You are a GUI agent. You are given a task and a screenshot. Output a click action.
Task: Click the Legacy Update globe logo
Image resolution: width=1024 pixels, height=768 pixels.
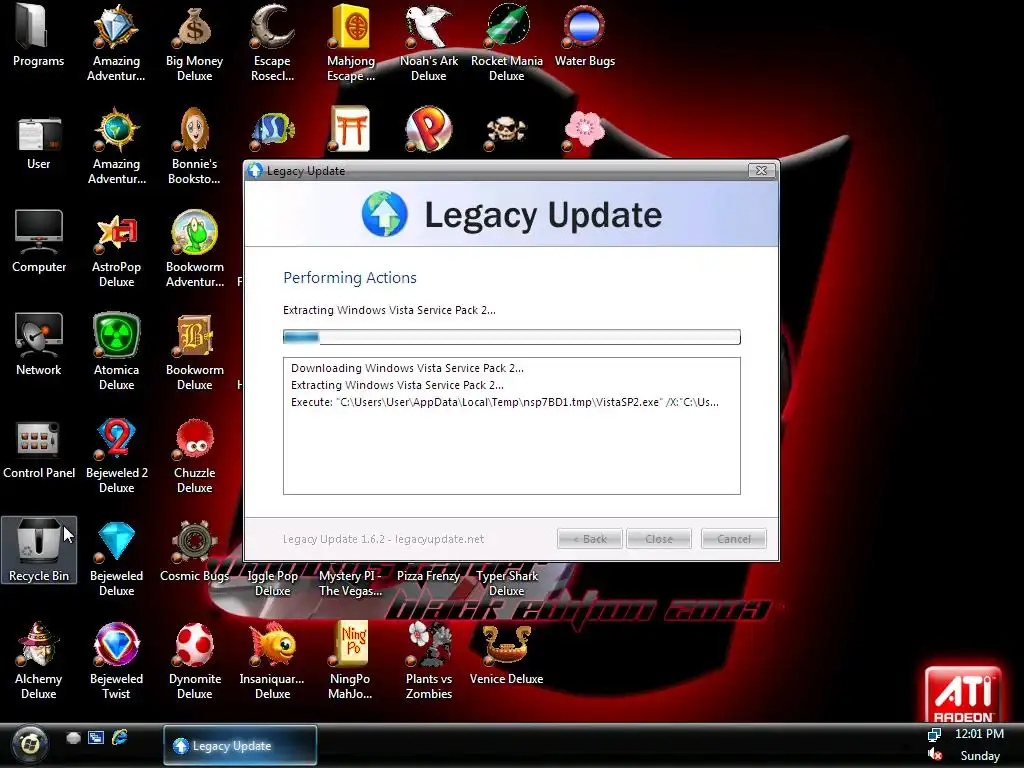385,214
